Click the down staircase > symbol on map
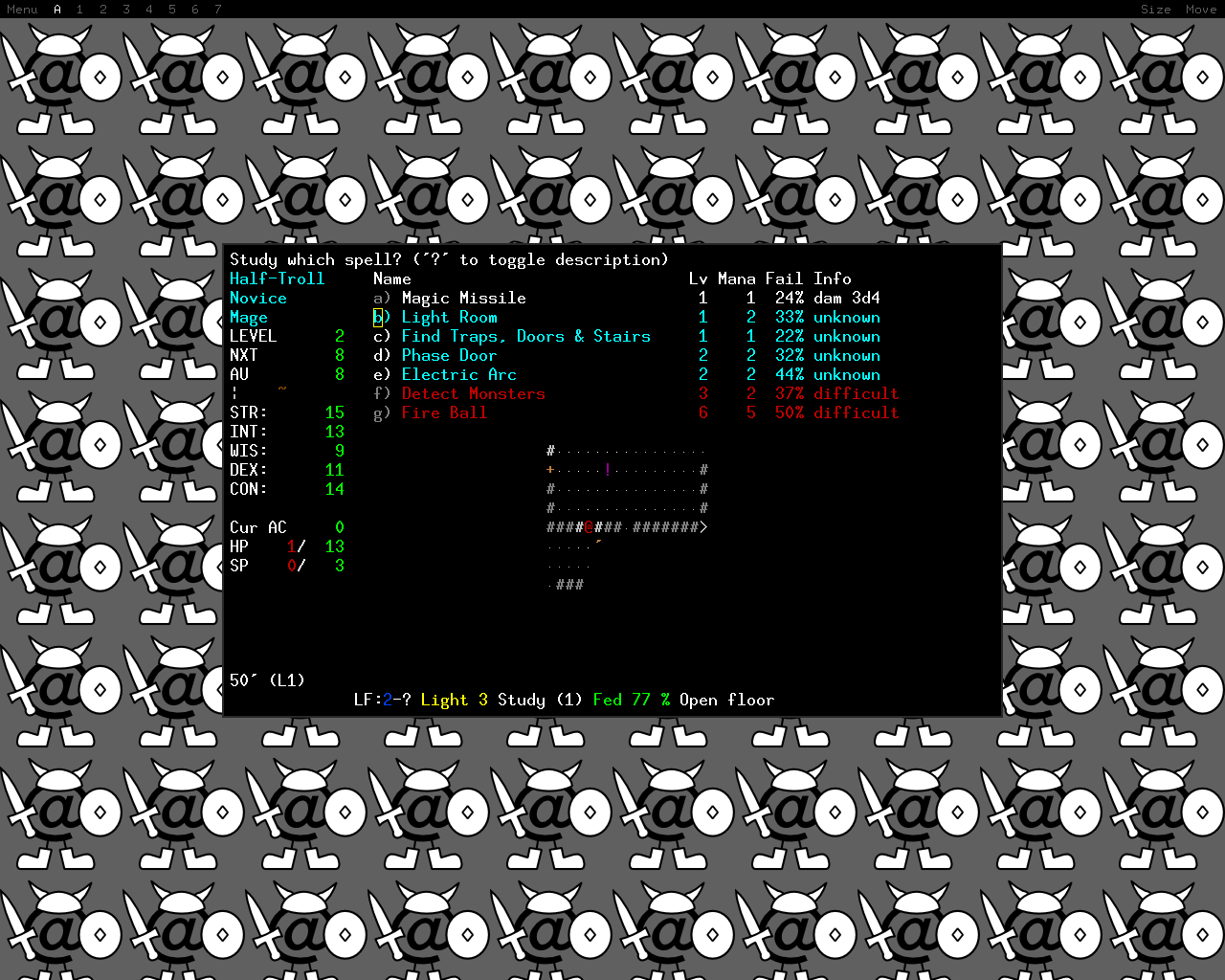The height and width of the screenshot is (980, 1225). (x=703, y=527)
